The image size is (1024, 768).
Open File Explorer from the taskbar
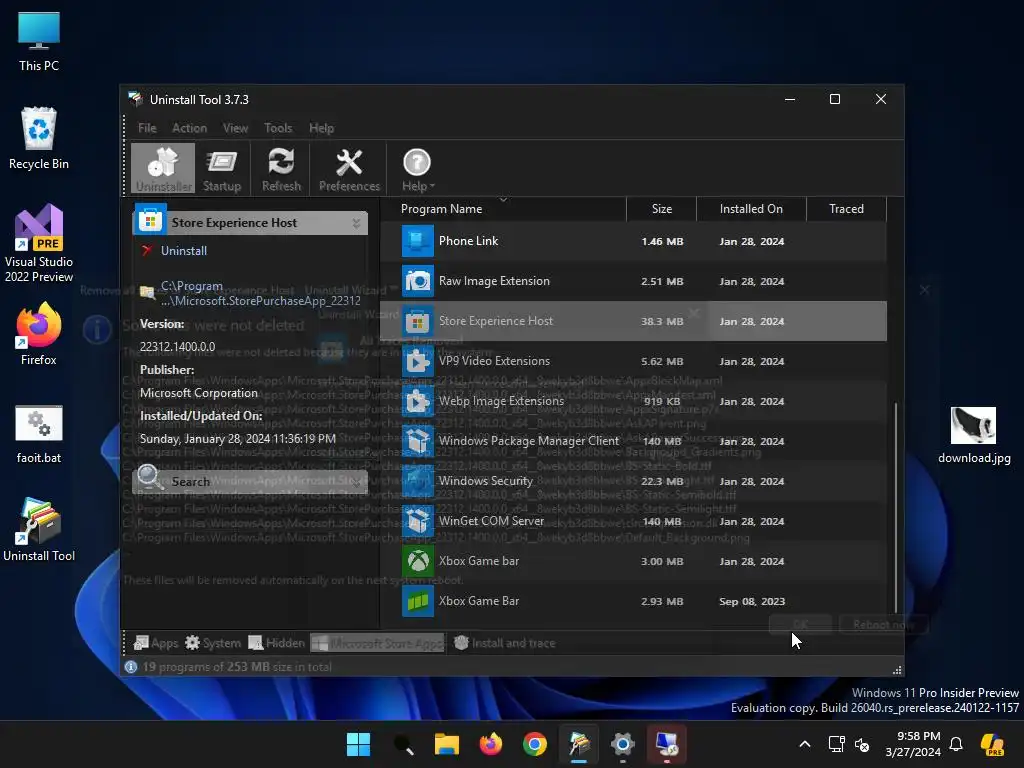point(447,744)
